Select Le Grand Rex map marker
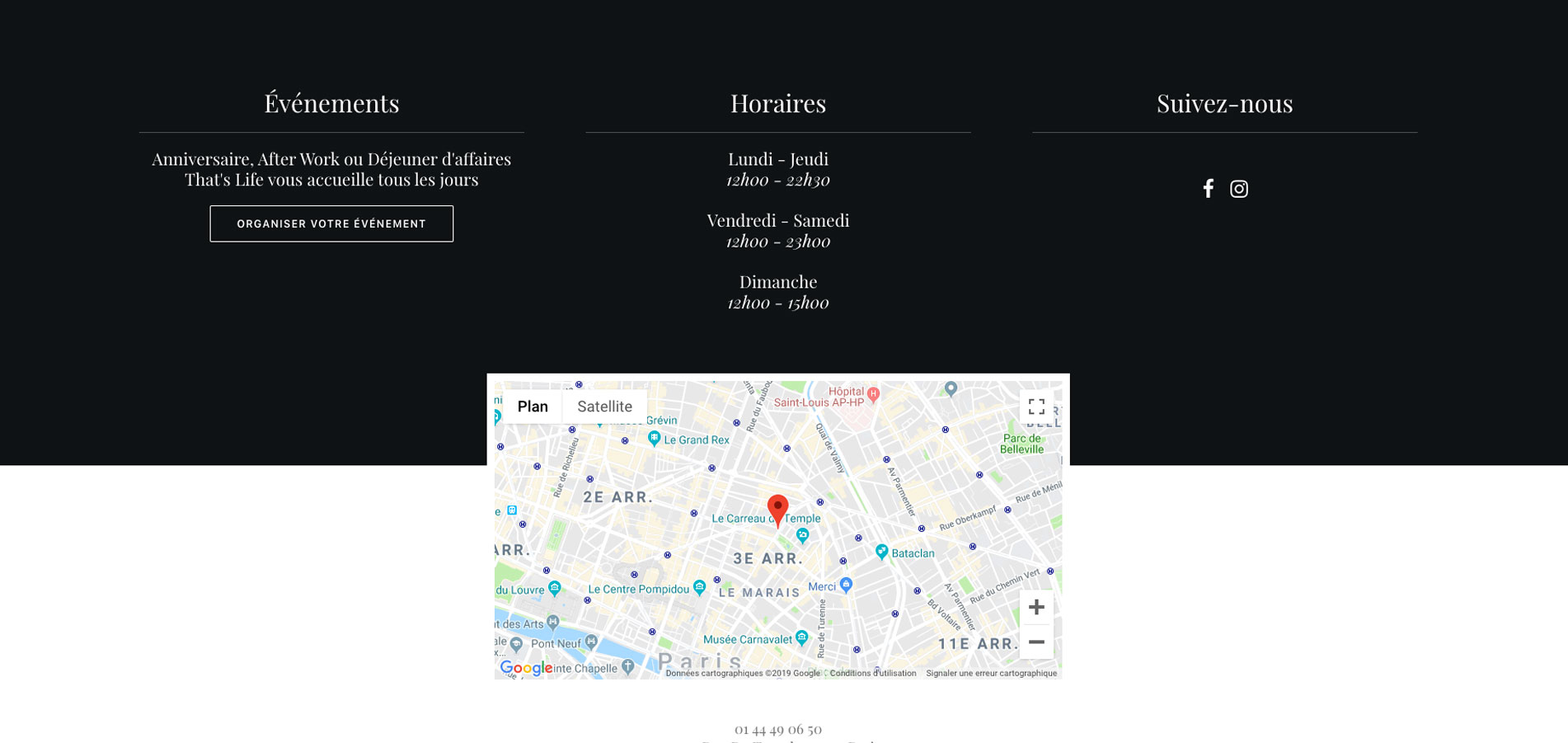The height and width of the screenshot is (743, 1568). 654,438
